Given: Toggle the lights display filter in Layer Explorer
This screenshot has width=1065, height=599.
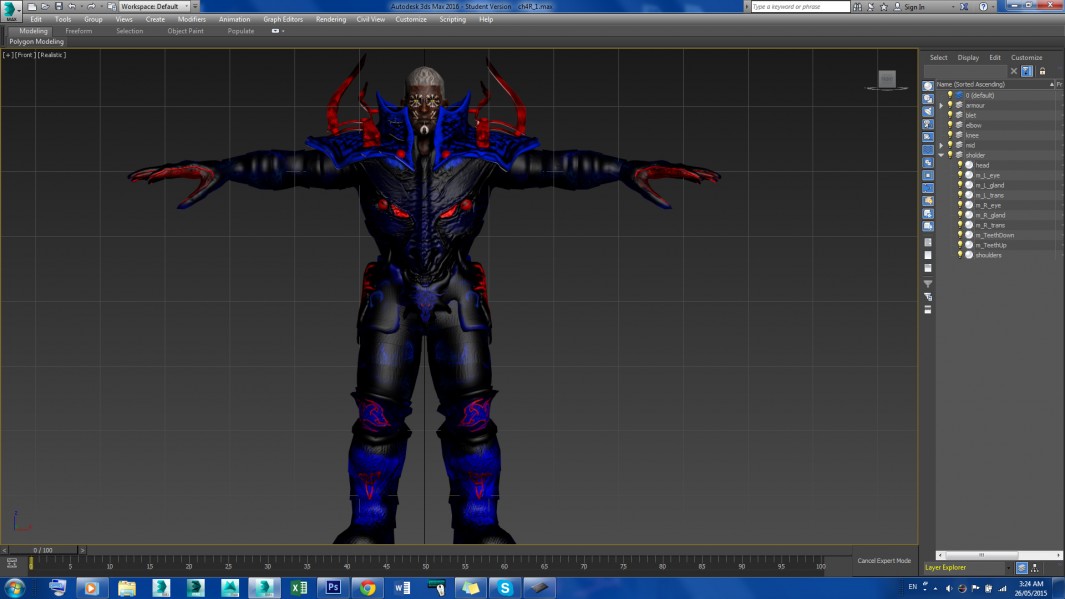Looking at the screenshot, I should (x=928, y=111).
